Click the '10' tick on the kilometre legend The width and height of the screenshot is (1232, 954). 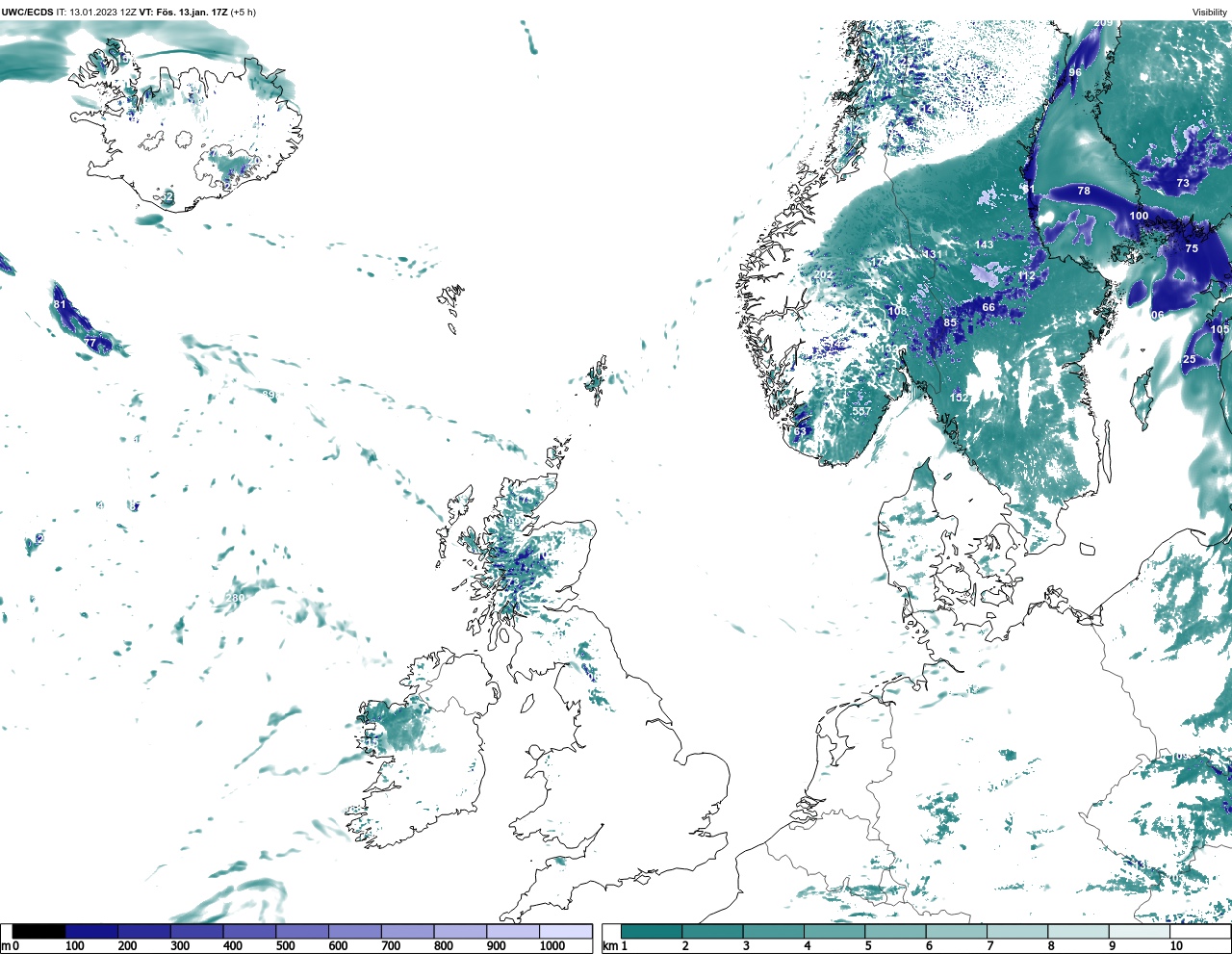click(x=1176, y=946)
